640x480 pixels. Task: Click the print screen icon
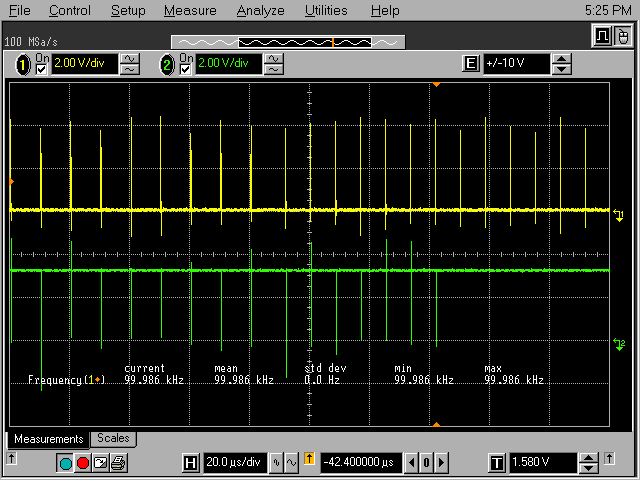click(118, 463)
